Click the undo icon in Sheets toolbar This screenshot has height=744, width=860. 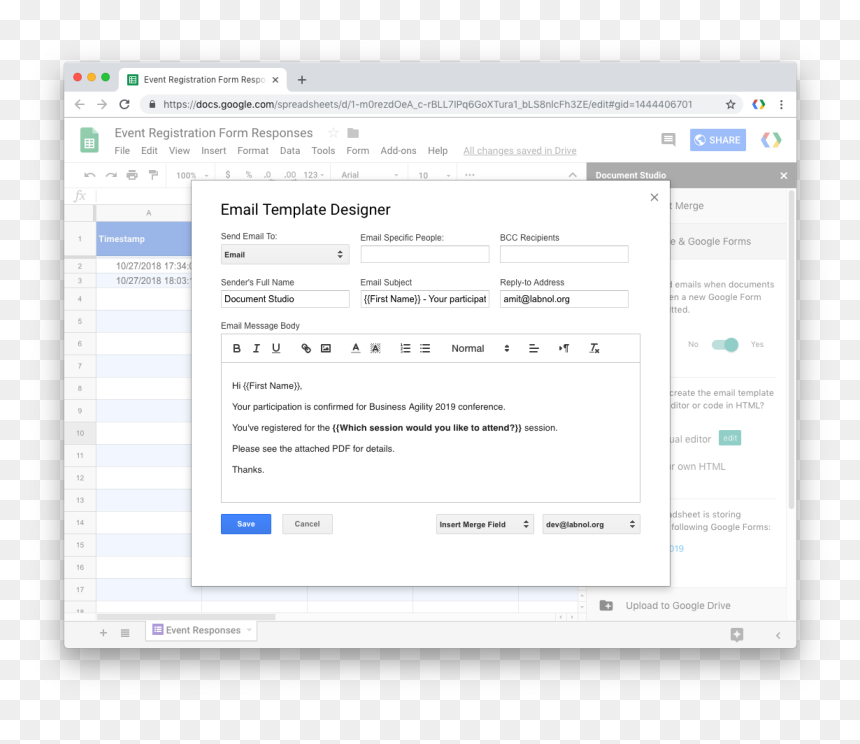(x=89, y=175)
